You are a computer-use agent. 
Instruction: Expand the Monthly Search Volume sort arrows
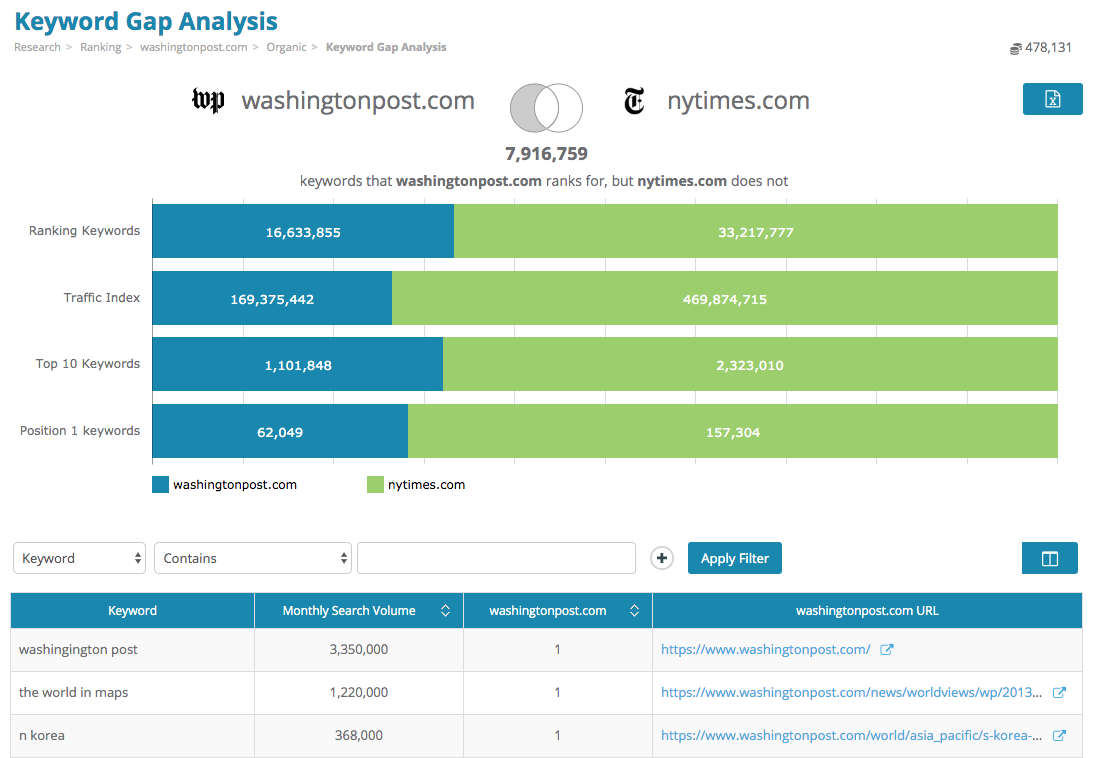click(444, 610)
